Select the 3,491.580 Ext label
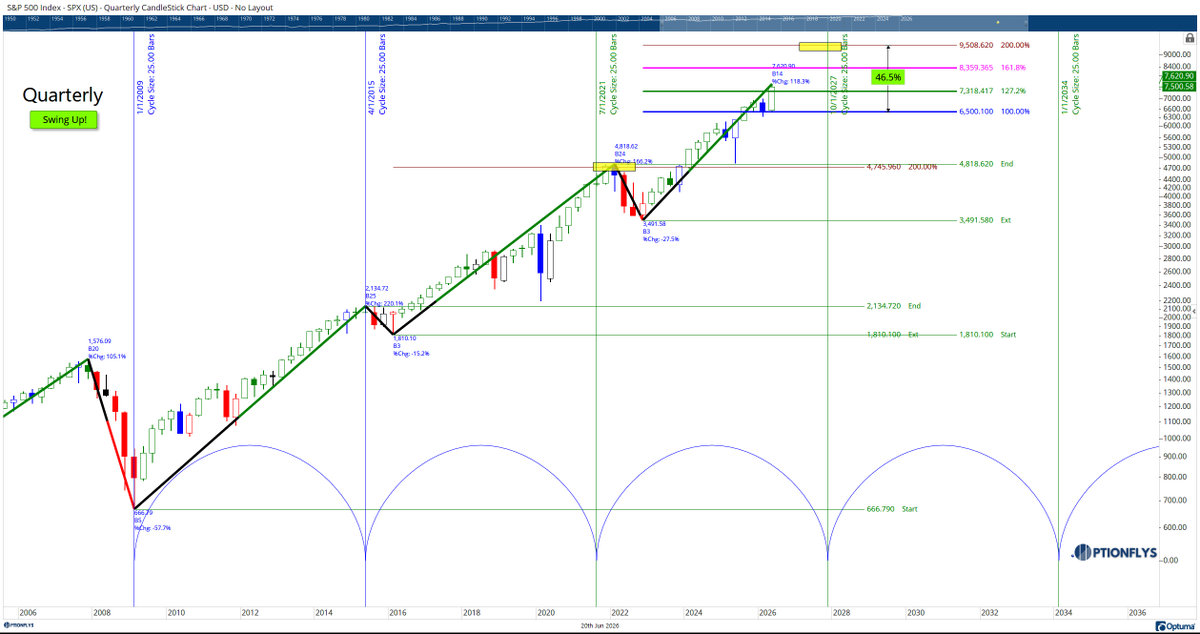The image size is (1200, 634). [985, 220]
